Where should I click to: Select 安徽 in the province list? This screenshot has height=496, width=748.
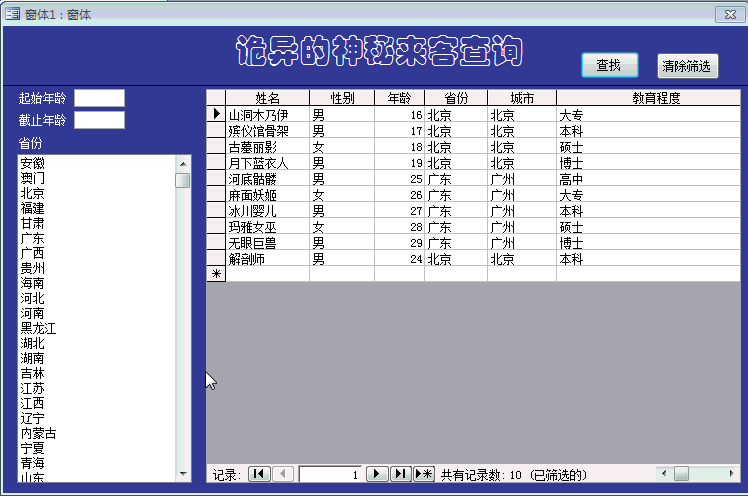[x=96, y=164]
